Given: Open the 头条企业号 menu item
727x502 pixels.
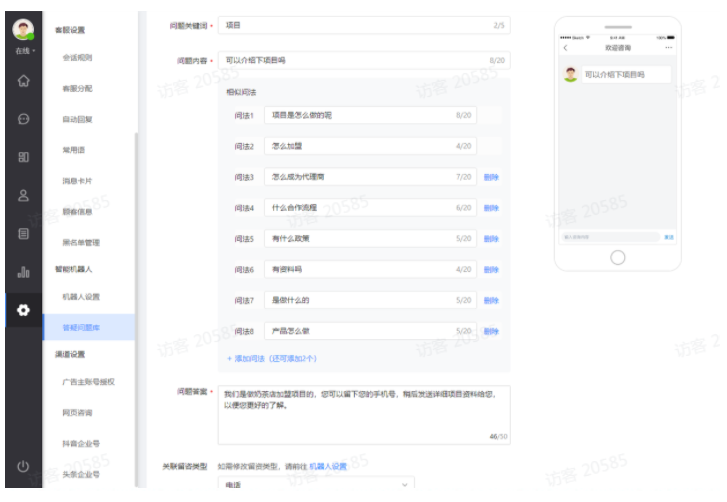Looking at the screenshot, I should click(81, 474).
